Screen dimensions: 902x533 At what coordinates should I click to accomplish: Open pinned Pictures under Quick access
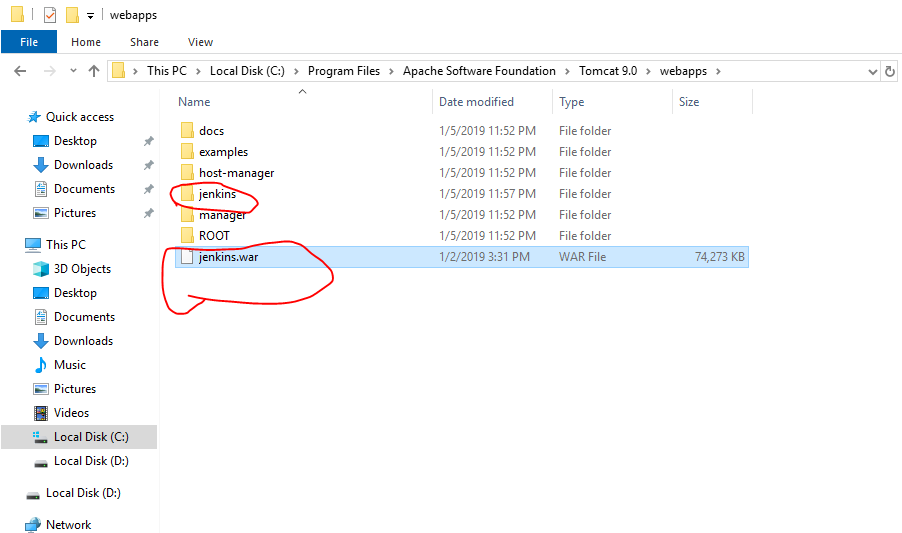tap(75, 213)
